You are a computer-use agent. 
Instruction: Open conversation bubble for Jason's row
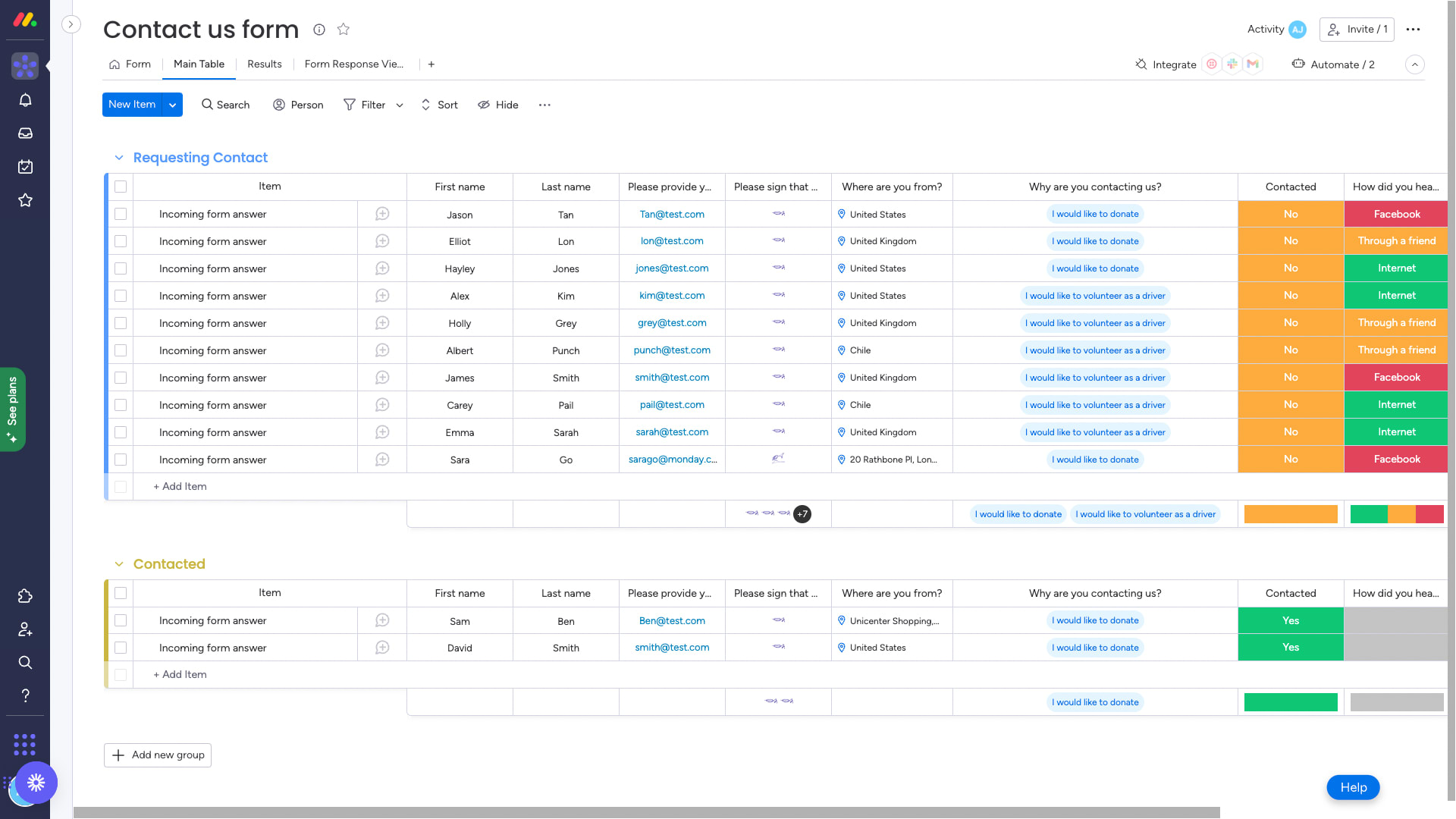(382, 214)
